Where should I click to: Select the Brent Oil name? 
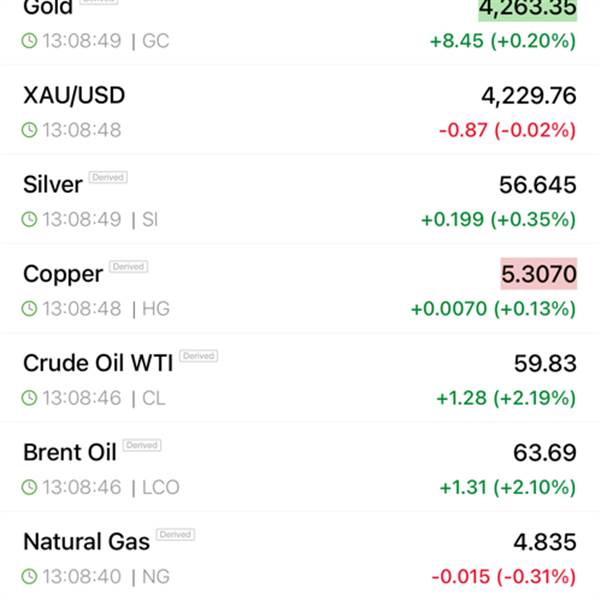click(x=69, y=452)
